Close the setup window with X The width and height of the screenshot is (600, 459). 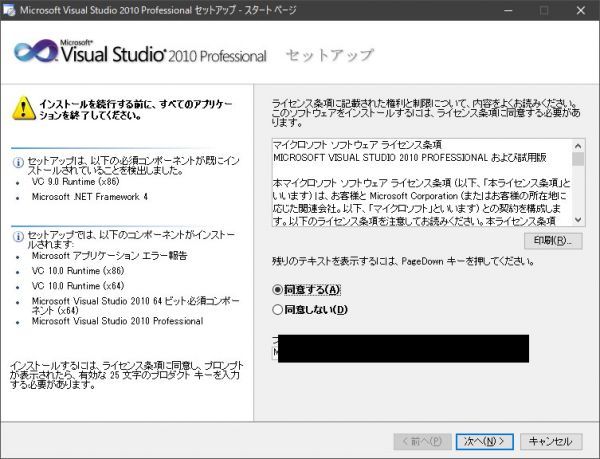tap(581, 10)
